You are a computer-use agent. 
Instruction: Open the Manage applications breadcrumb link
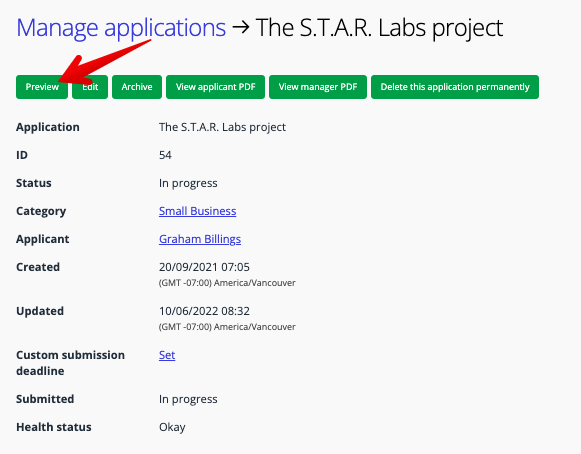click(121, 27)
